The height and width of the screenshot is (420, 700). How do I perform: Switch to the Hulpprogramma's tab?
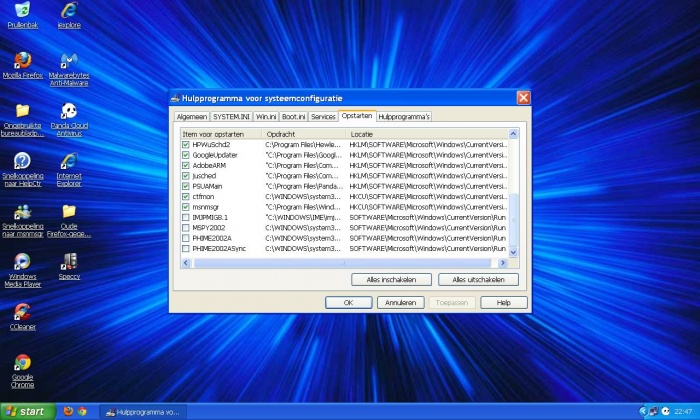(x=404, y=116)
